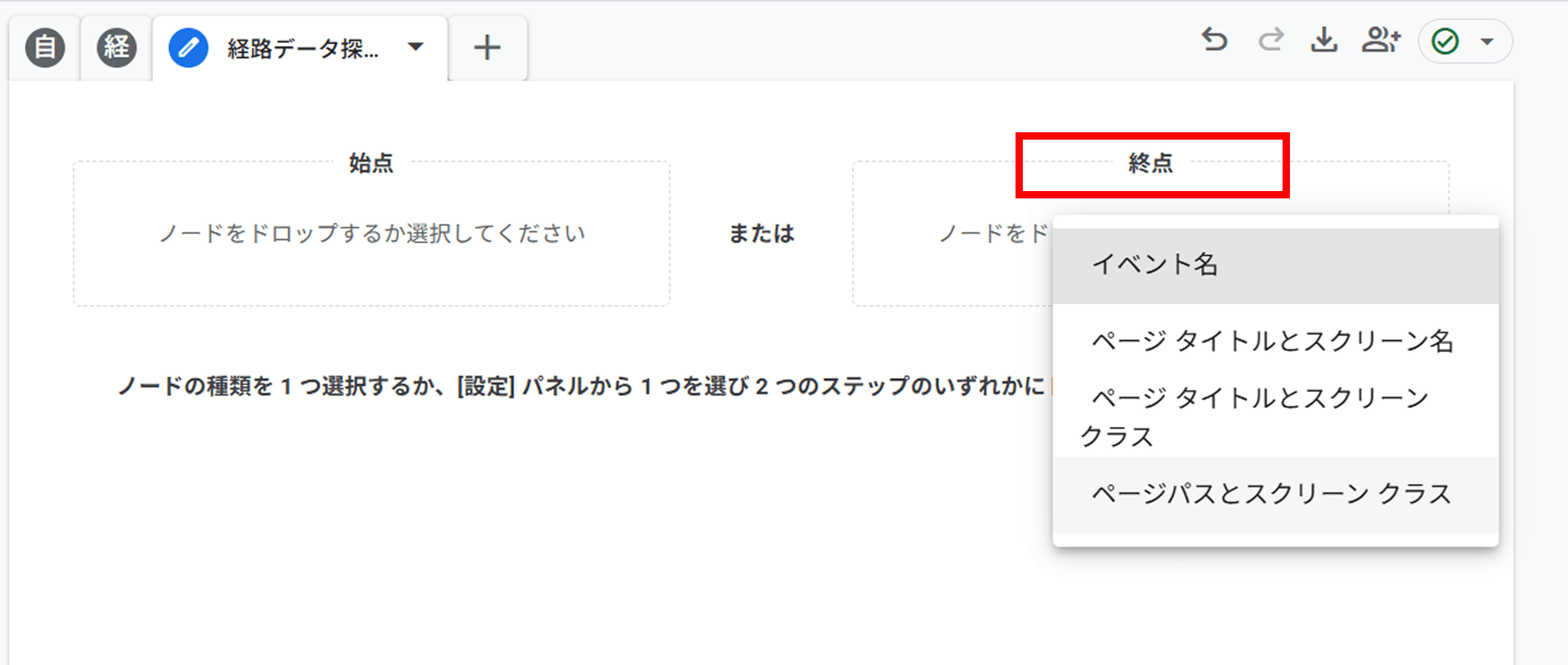Select the 経路データ探... tab

300,48
